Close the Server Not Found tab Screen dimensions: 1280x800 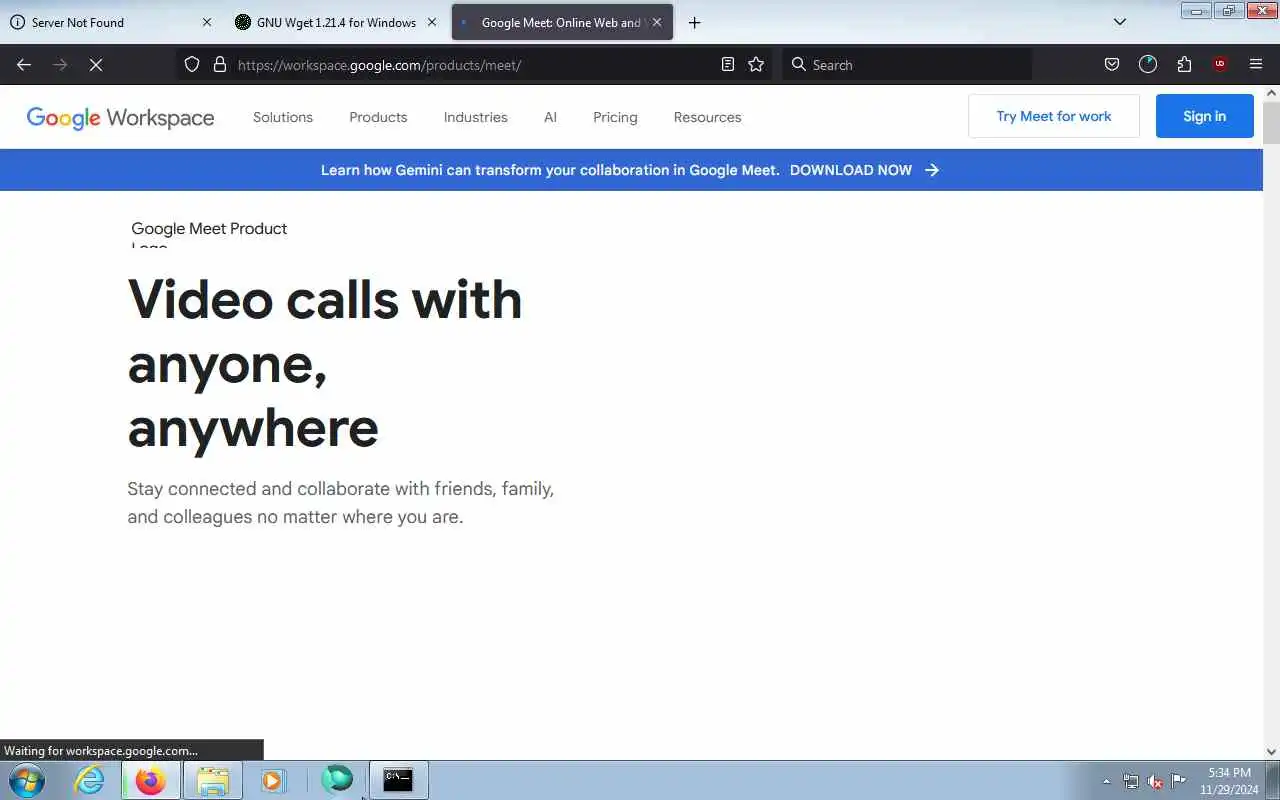pyautogui.click(x=207, y=22)
